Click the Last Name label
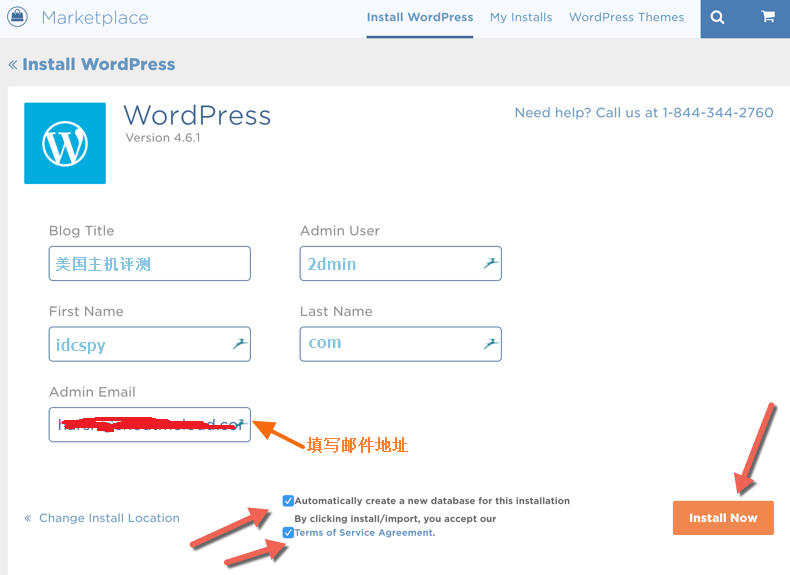 (x=336, y=311)
